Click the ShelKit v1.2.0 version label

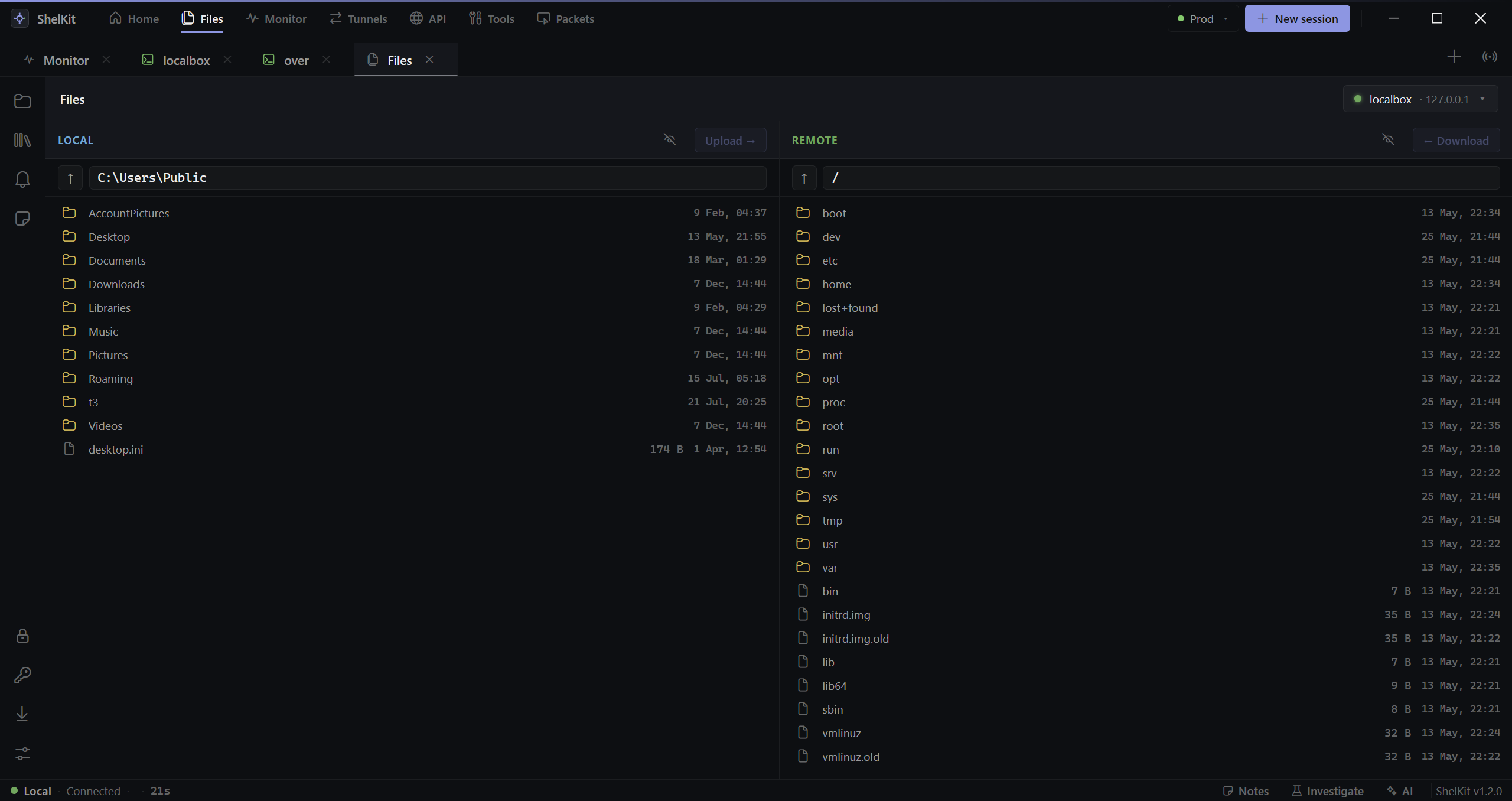(1468, 791)
